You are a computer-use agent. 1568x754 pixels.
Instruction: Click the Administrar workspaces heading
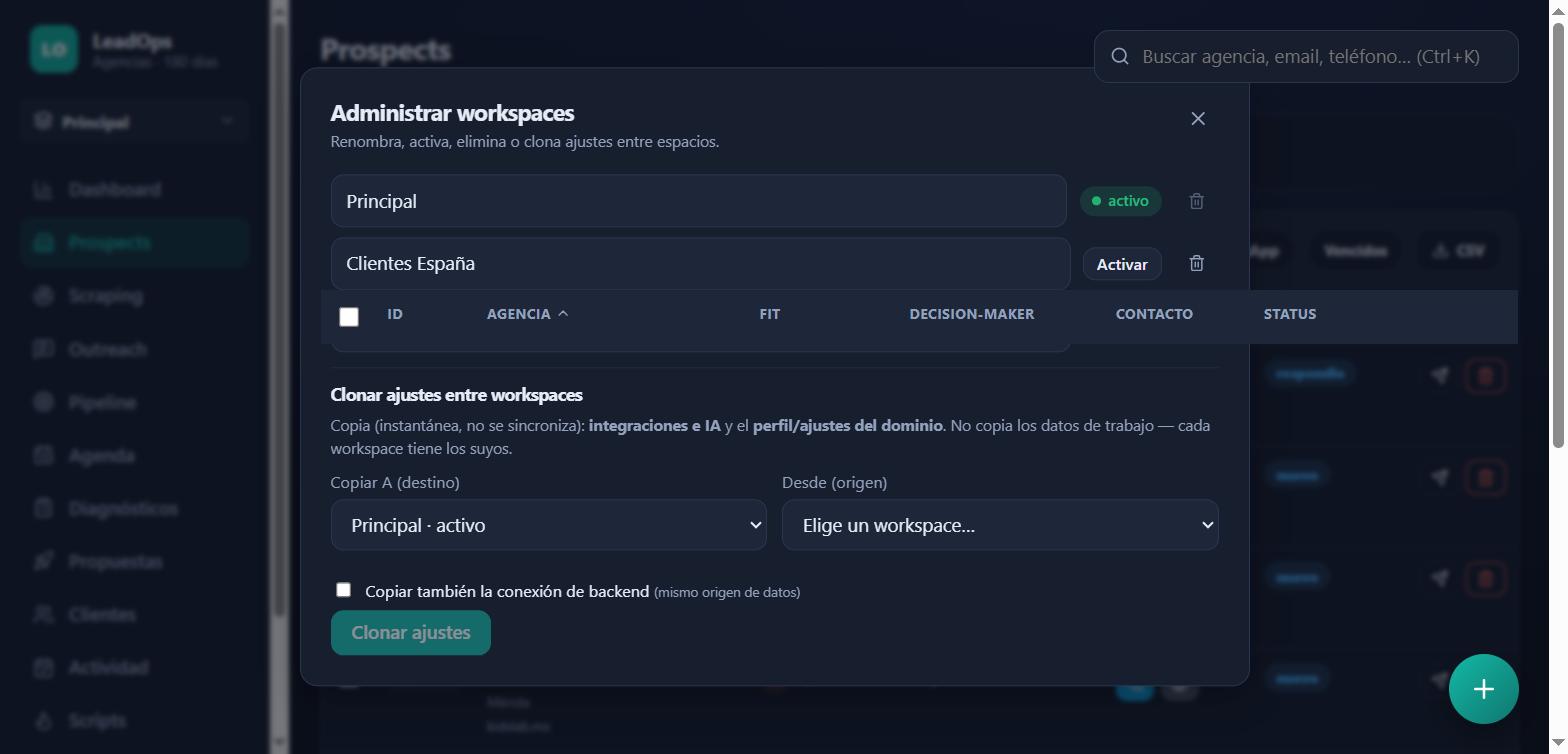(452, 113)
